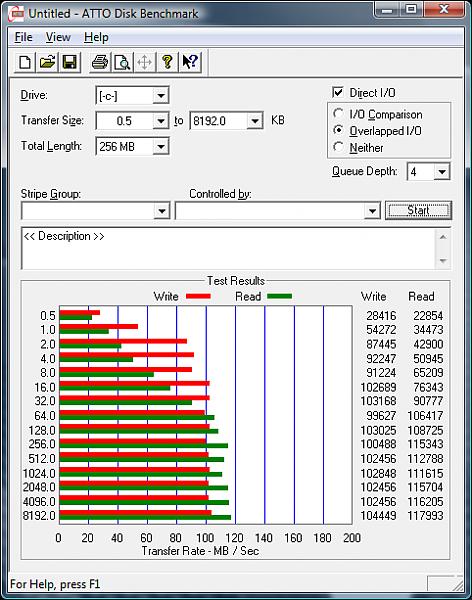Select the I/O Comparison radio button
Screen dimensions: 472x600
click(338, 114)
